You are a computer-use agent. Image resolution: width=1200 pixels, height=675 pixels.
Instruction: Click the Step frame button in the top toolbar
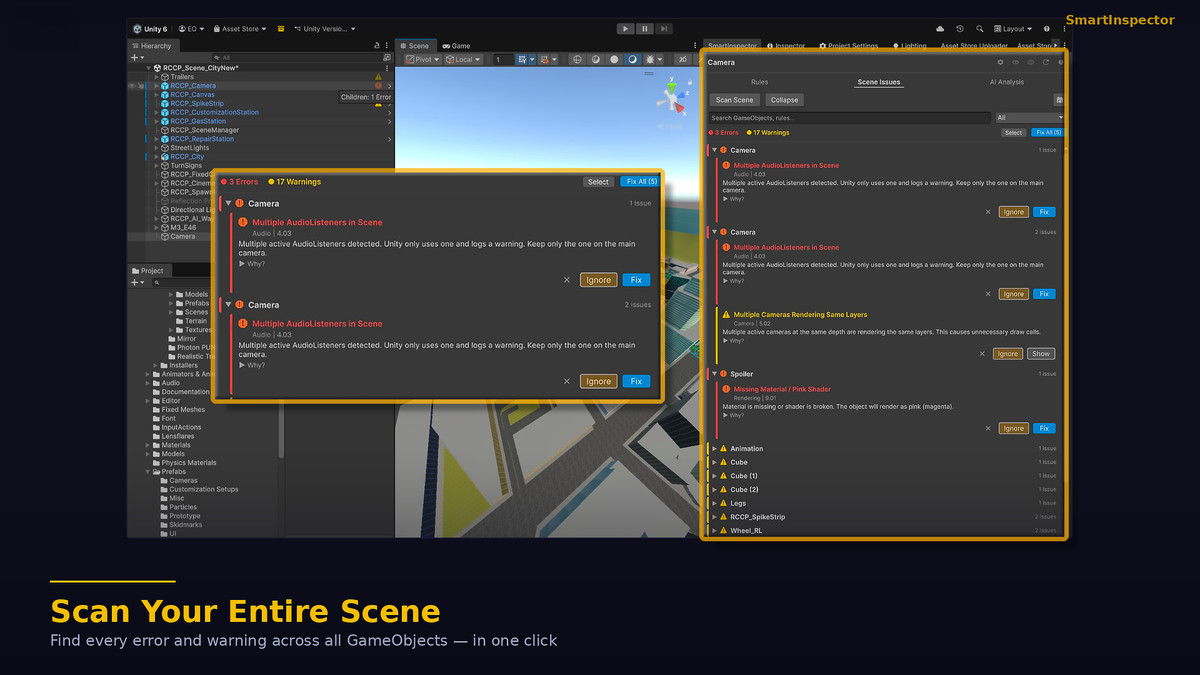click(x=664, y=29)
